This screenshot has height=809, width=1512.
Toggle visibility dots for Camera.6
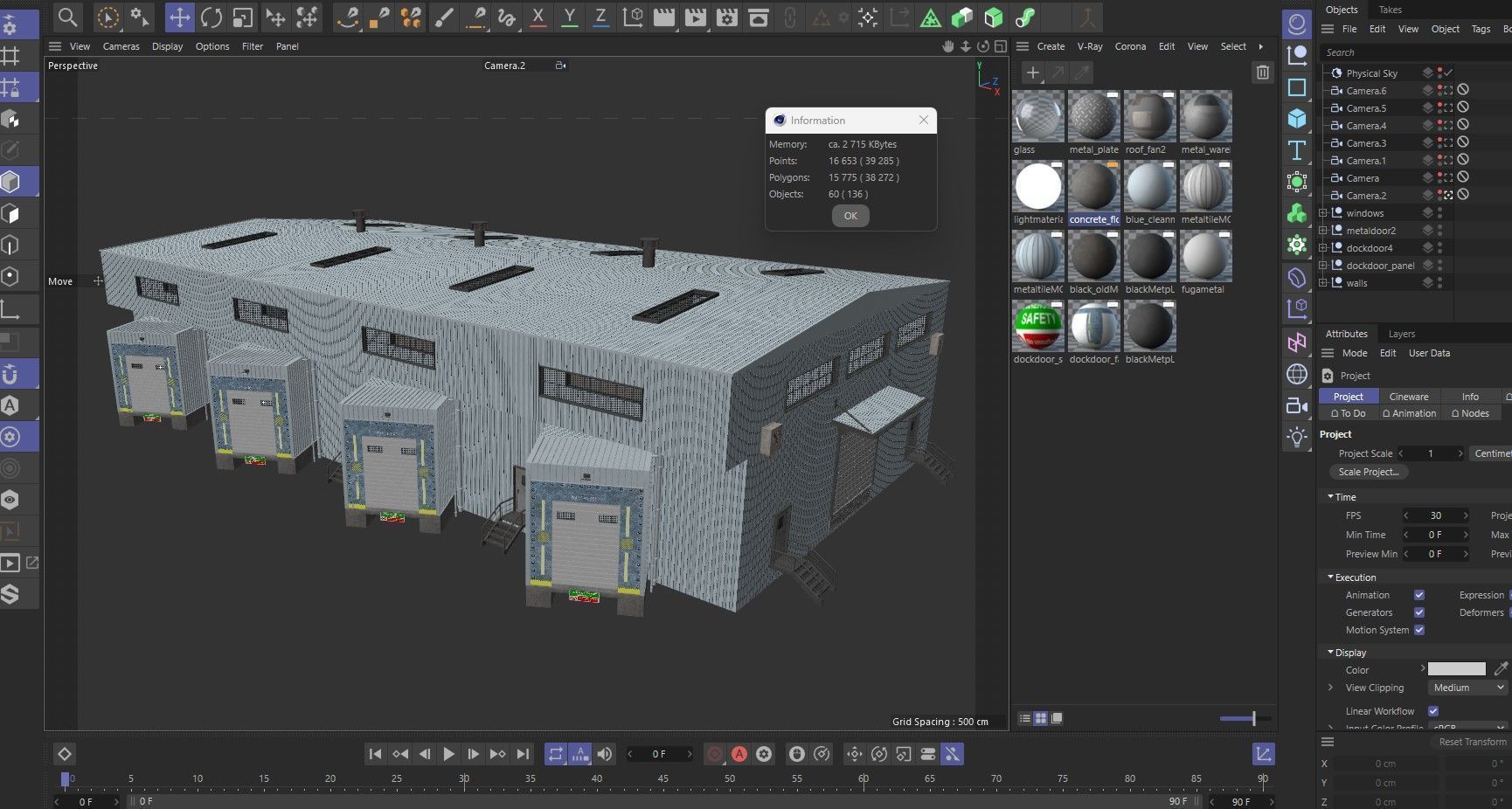[x=1439, y=91]
